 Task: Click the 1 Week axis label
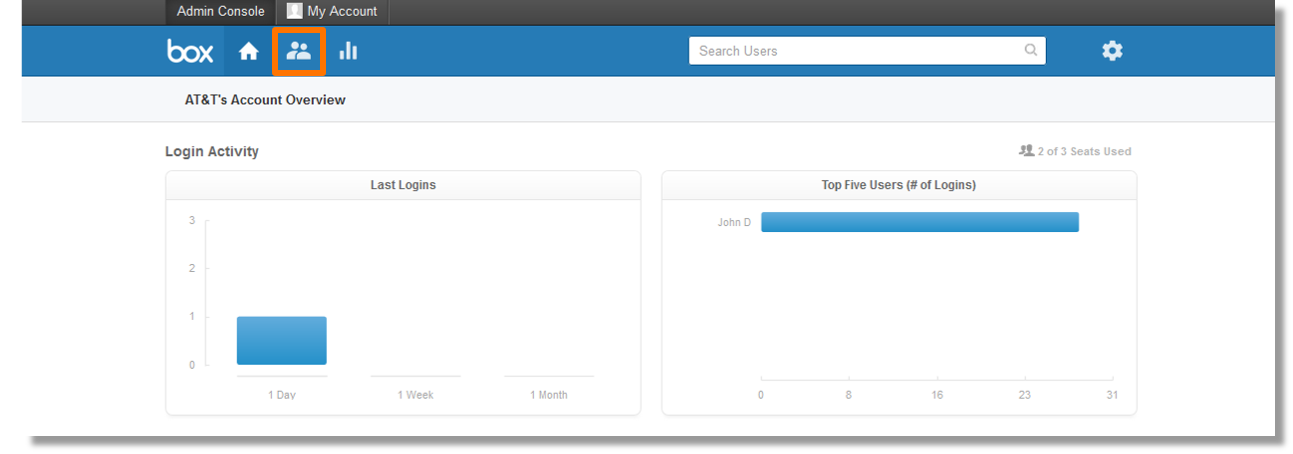[x=415, y=395]
